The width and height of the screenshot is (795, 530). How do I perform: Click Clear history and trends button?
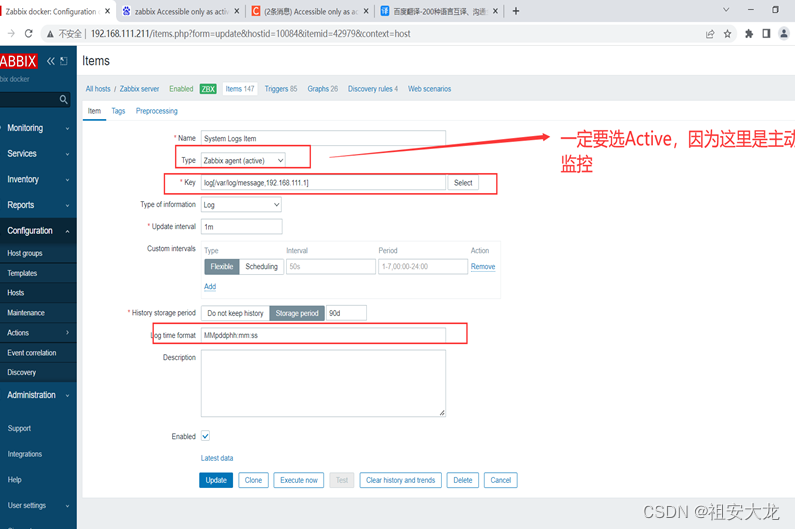pos(401,480)
